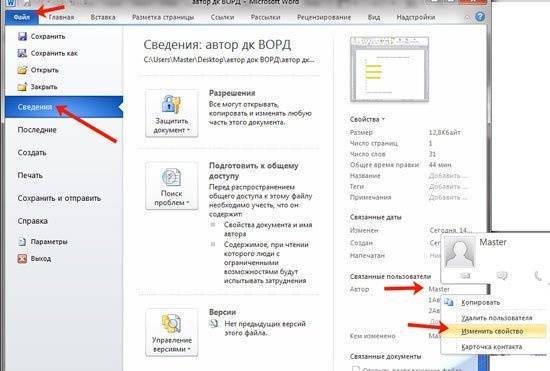
Task: Click the Сохранить floppy disk icon
Action: pyautogui.click(x=22, y=36)
